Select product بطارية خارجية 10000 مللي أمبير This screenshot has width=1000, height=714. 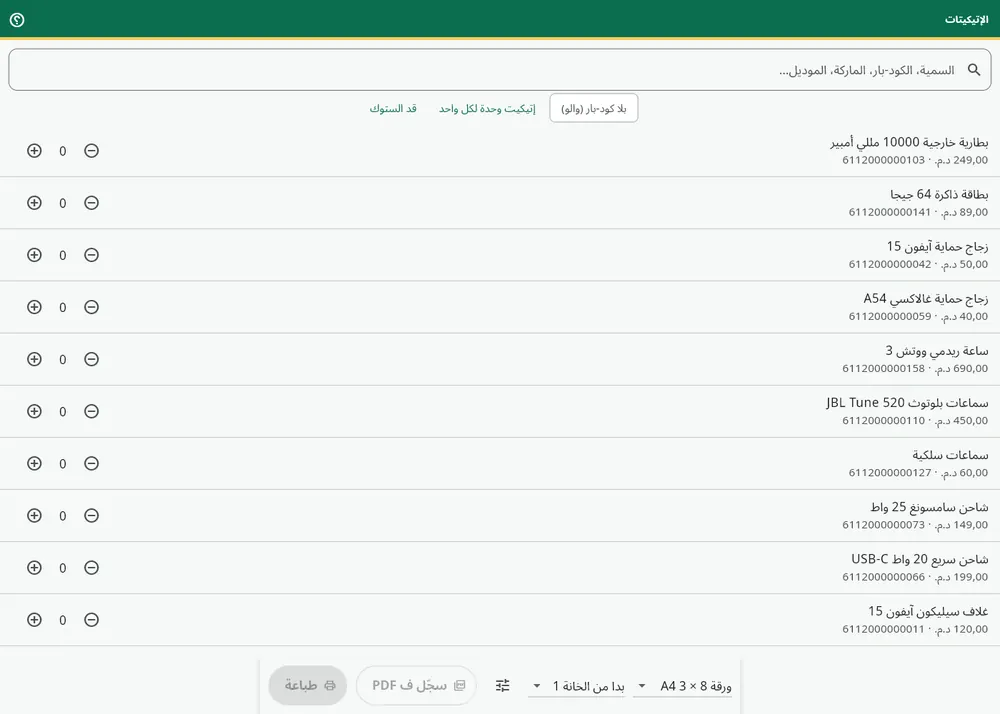[500, 150]
